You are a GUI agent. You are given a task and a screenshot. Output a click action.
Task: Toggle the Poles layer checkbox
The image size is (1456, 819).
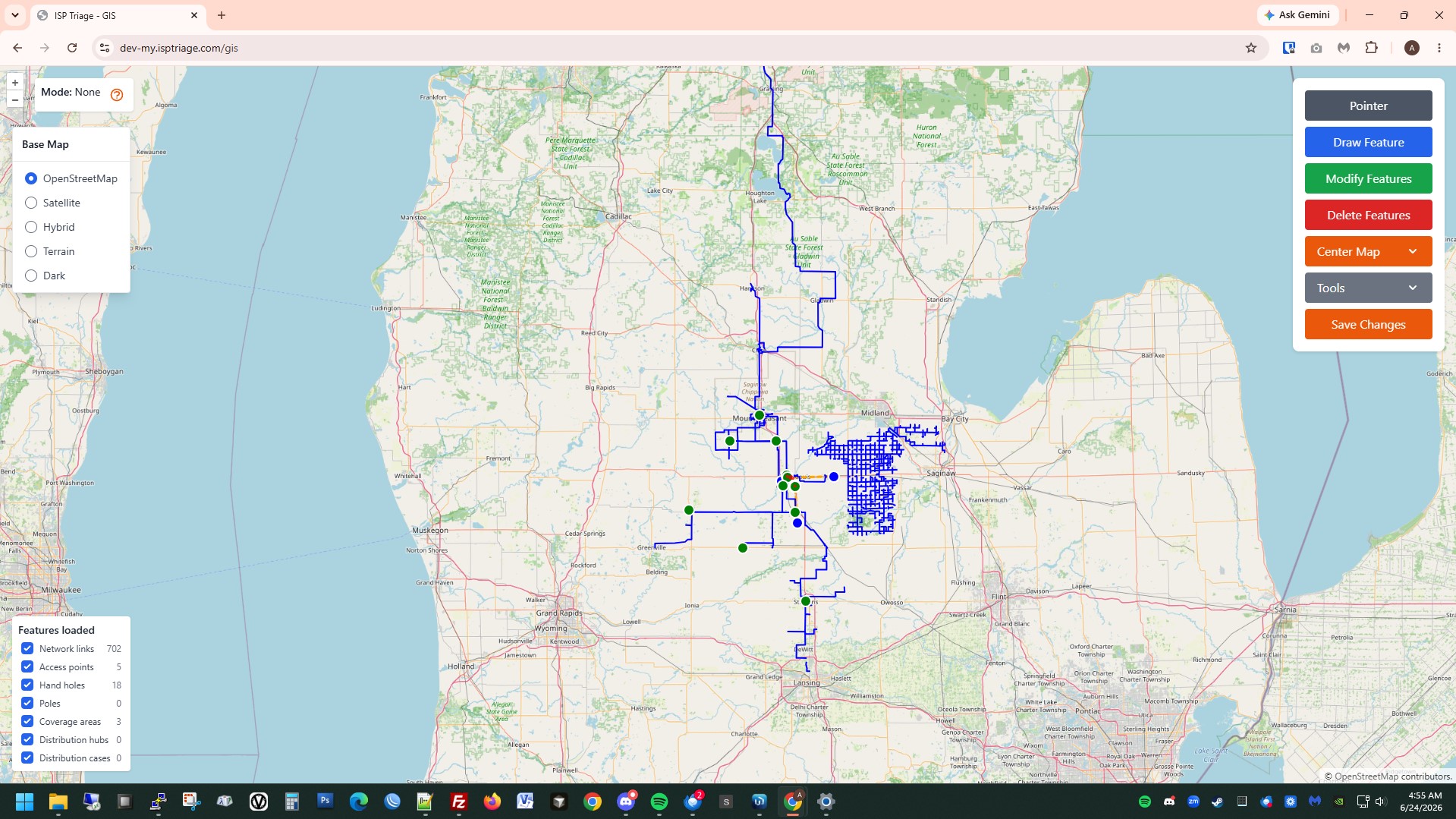click(27, 703)
